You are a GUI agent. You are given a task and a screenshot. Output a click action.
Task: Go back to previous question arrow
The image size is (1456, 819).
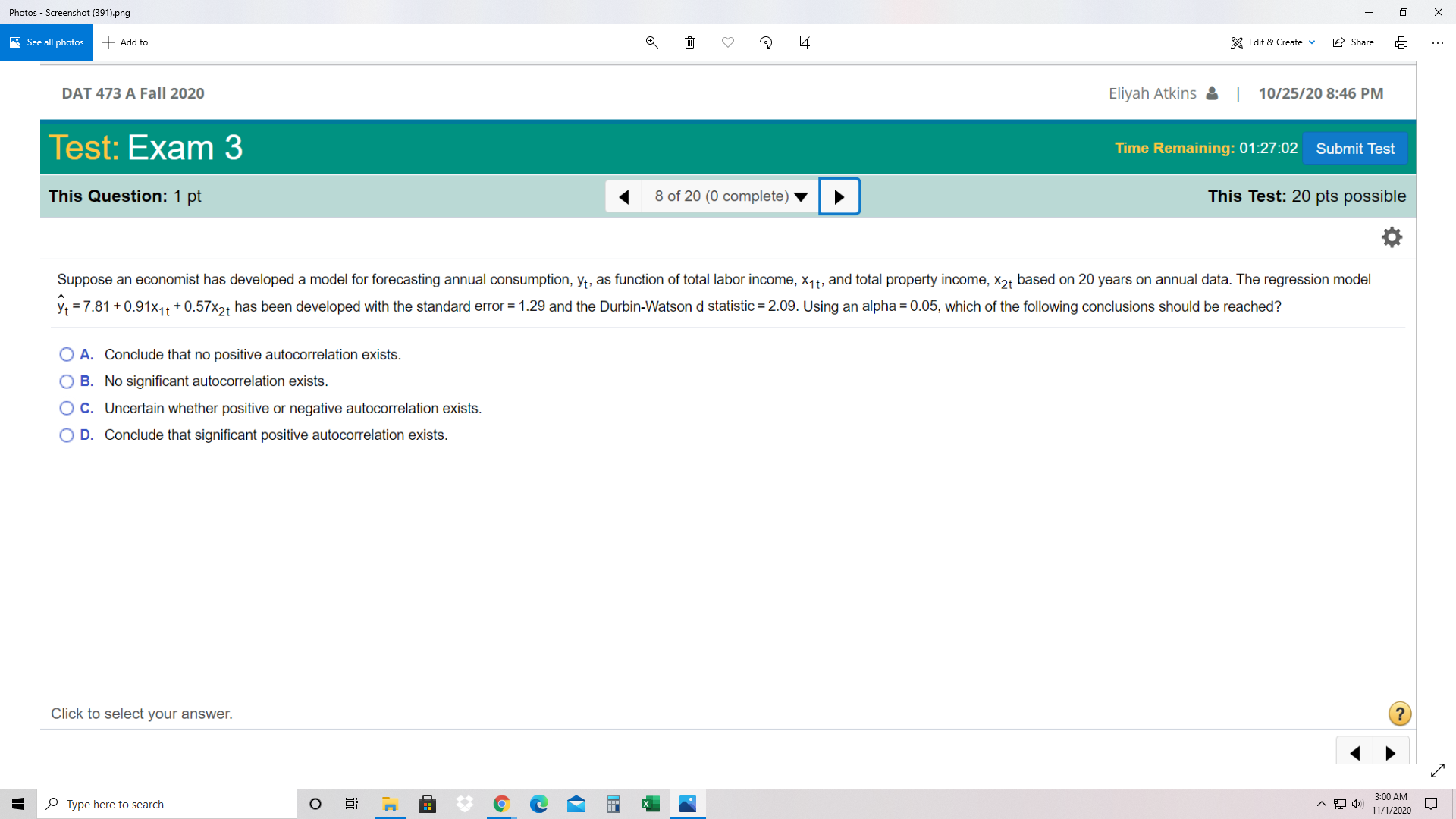(x=623, y=196)
